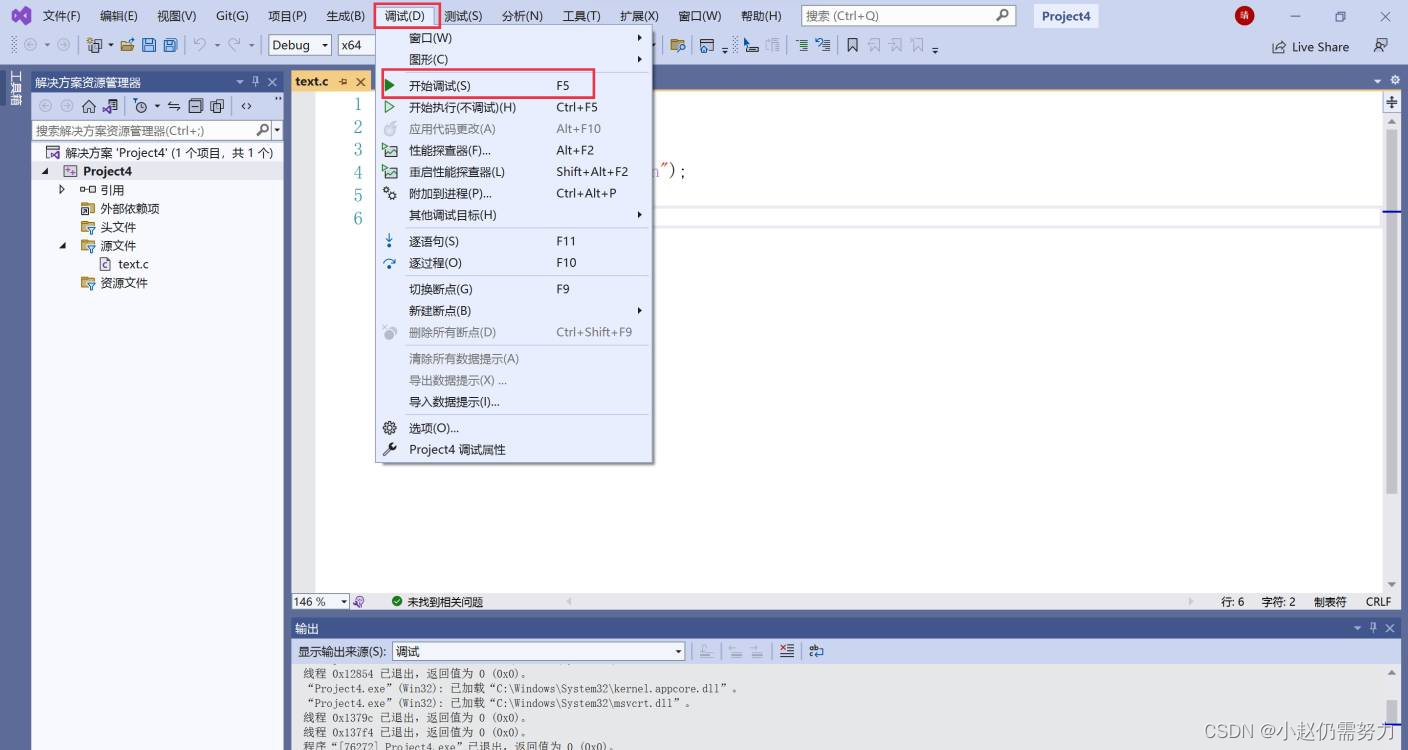This screenshot has width=1408, height=750.
Task: Toggle auto hide pin of Output panel
Action: click(1373, 628)
